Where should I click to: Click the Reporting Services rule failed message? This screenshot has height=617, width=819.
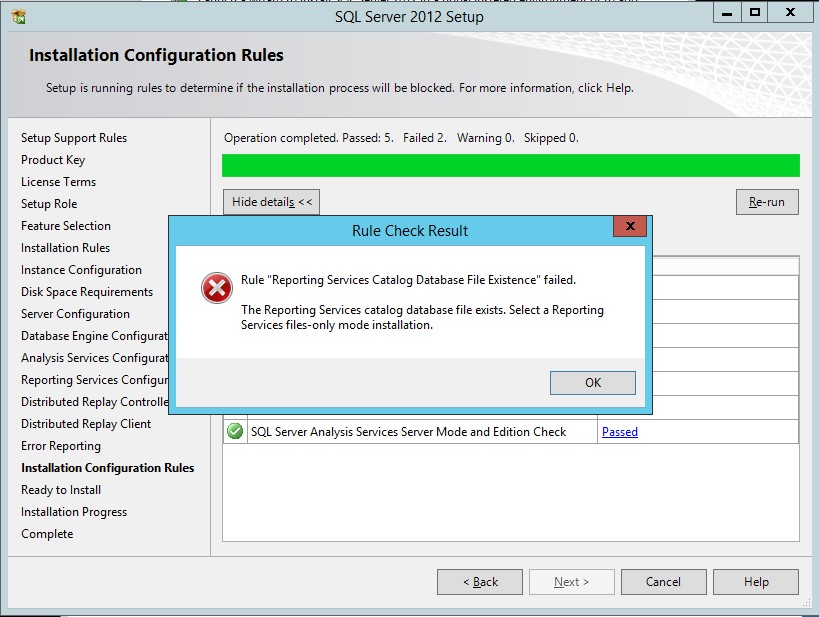[408, 280]
